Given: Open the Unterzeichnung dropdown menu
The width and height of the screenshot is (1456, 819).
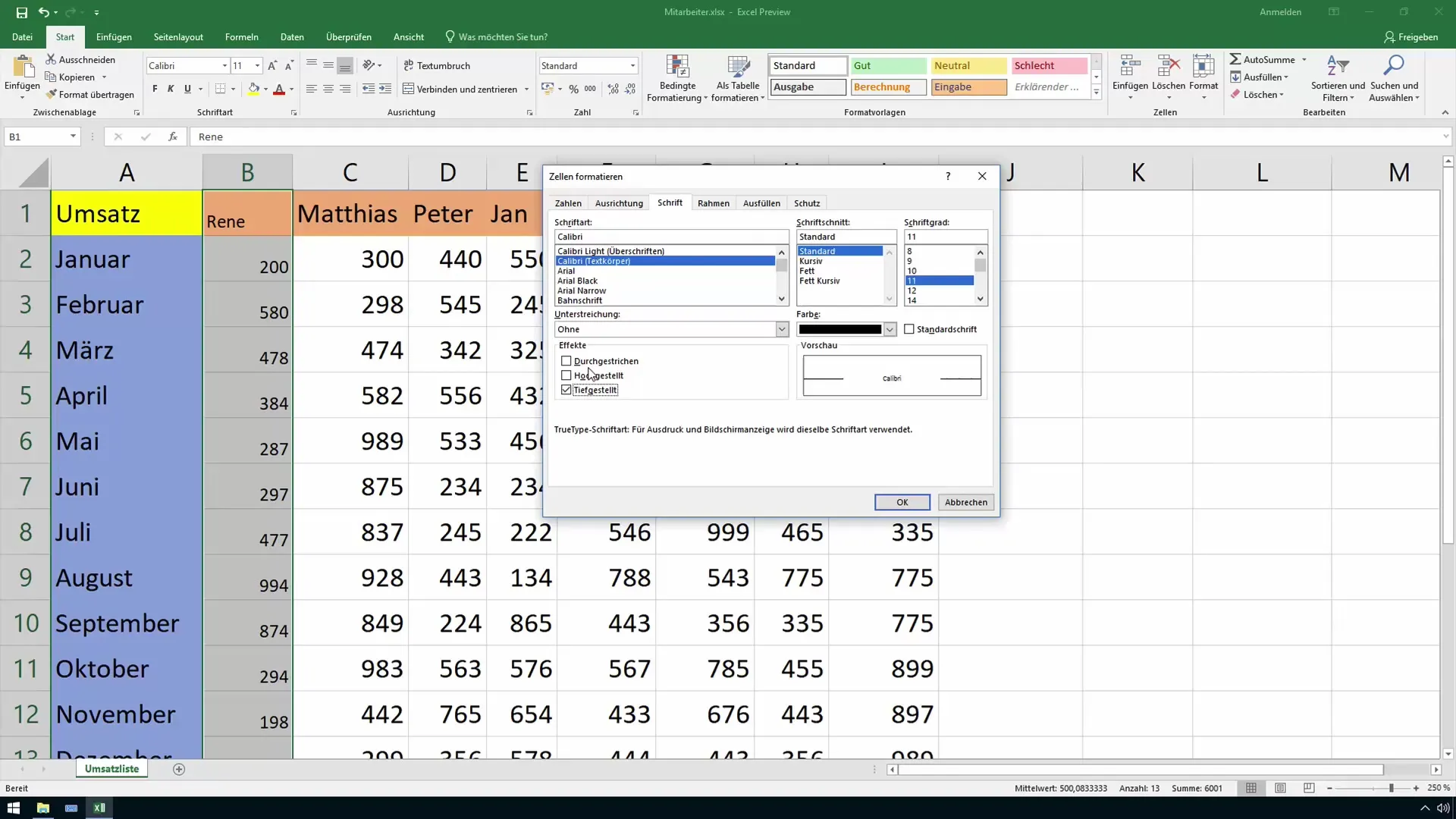Looking at the screenshot, I should [783, 329].
